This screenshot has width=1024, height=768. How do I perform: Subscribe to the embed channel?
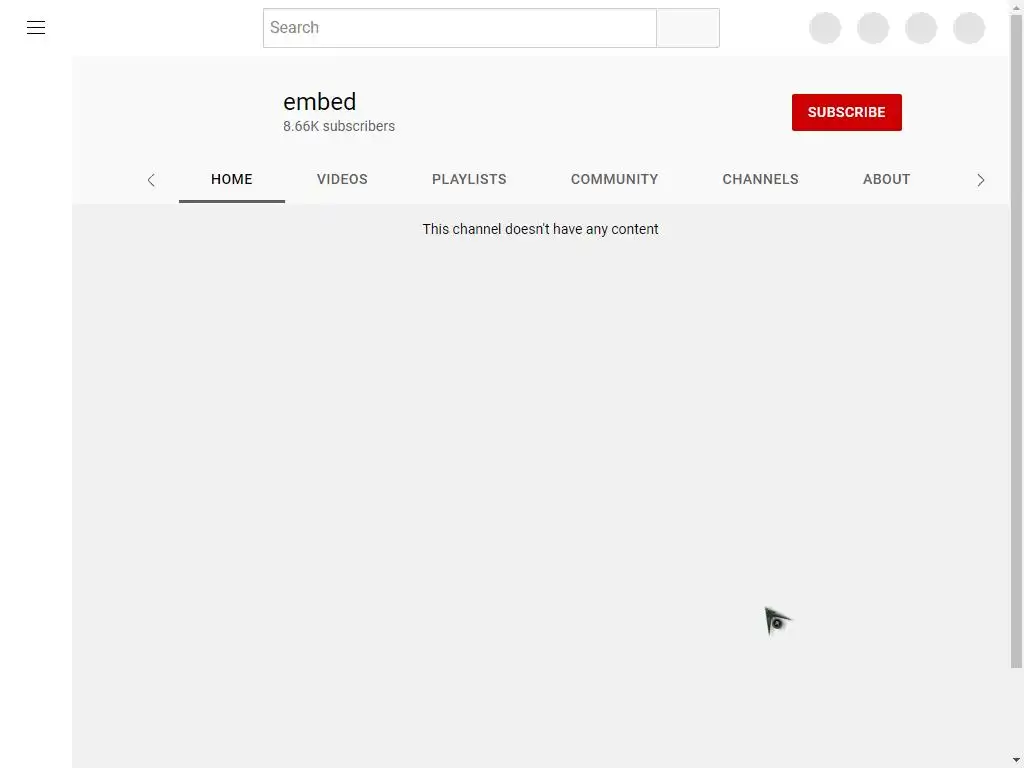(x=846, y=112)
